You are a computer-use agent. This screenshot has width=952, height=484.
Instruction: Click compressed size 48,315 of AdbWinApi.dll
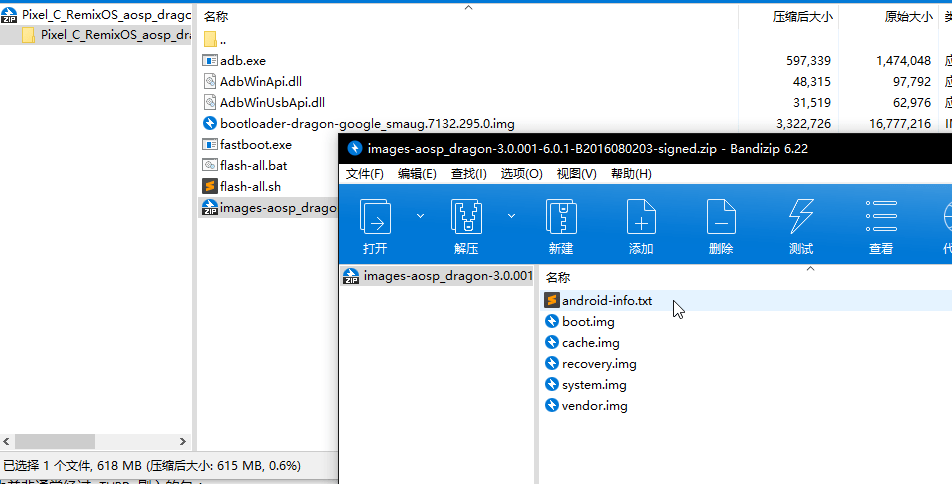click(812, 81)
